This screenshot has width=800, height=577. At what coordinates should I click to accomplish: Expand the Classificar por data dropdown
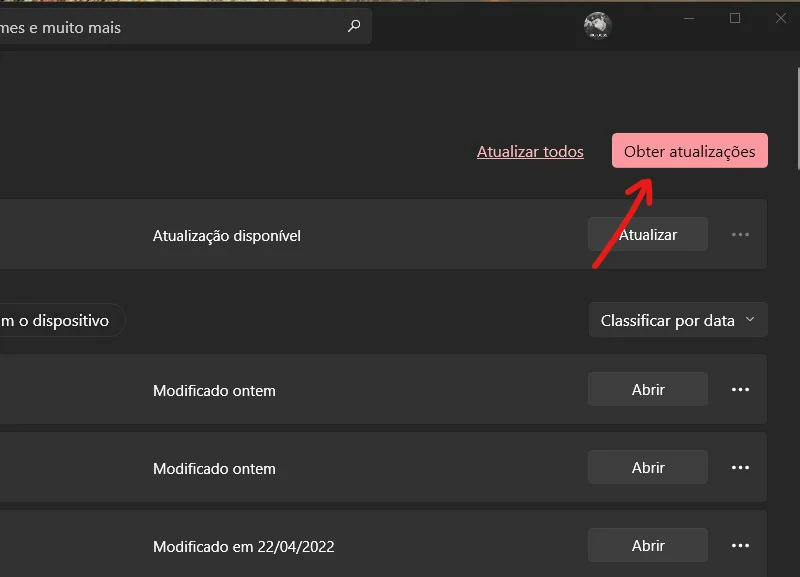(678, 320)
